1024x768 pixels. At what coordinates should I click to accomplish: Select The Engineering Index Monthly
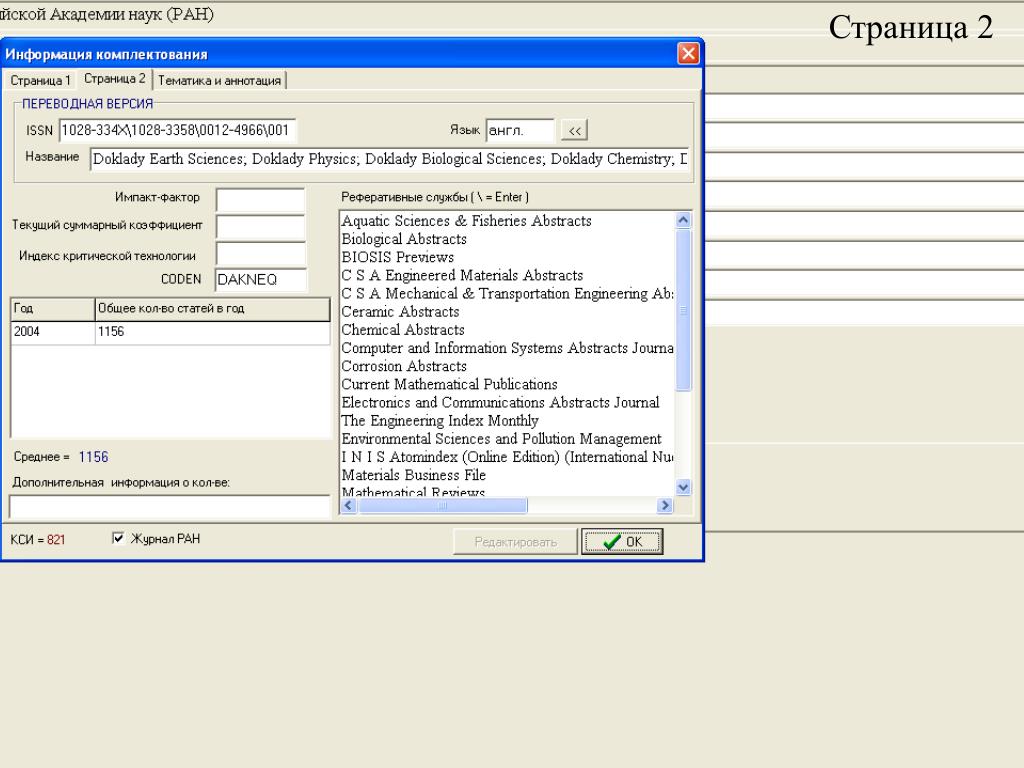[x=440, y=421]
